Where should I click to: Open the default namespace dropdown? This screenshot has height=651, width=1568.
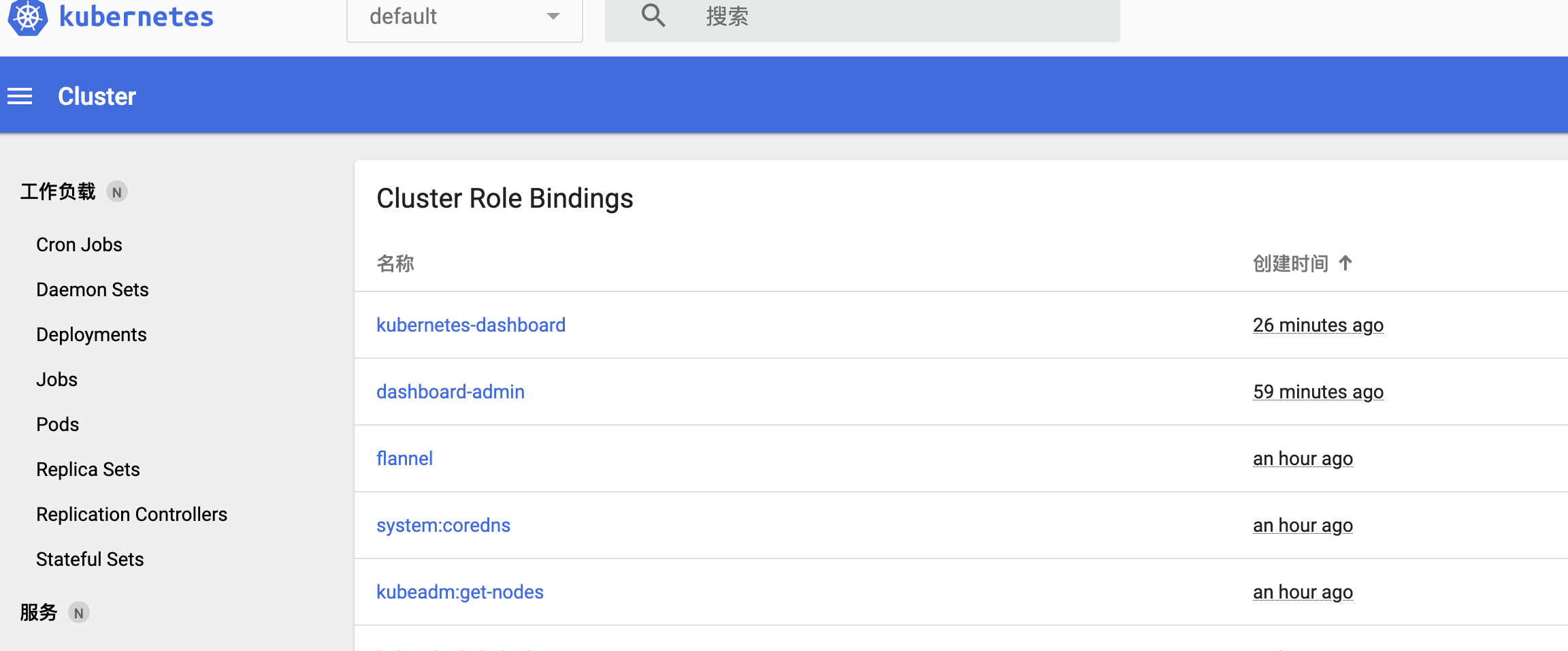pyautogui.click(x=464, y=17)
